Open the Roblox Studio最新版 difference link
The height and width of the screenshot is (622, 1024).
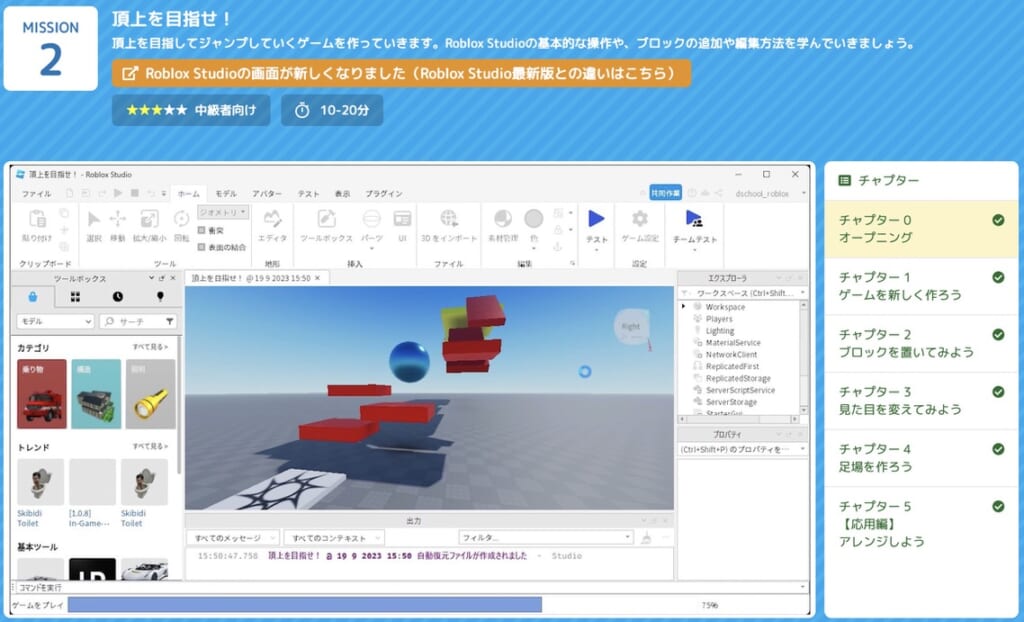click(402, 73)
